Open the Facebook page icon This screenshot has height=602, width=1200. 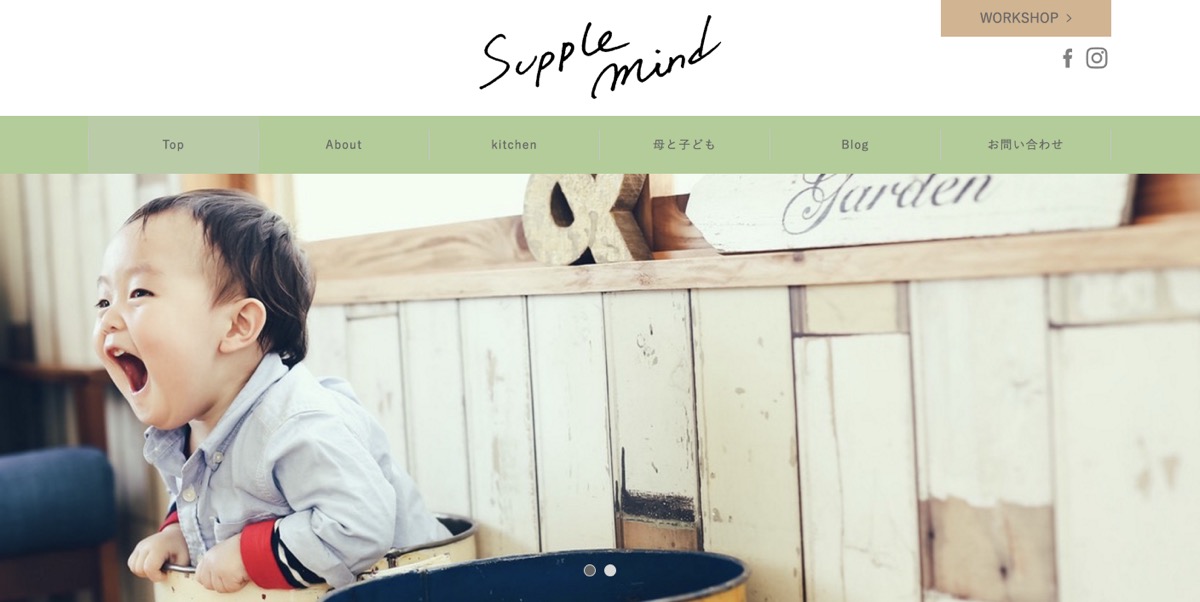pos(1067,58)
